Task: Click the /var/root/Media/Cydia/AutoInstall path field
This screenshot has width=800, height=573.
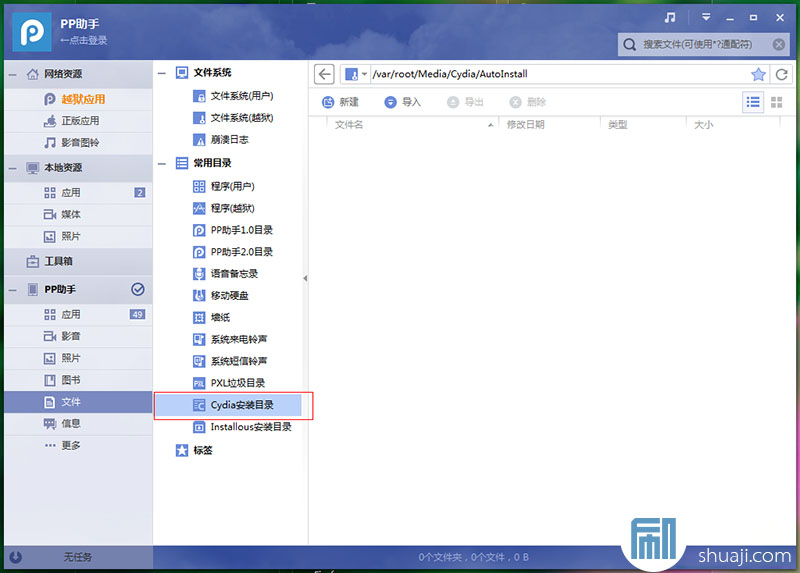Action: [x=559, y=74]
